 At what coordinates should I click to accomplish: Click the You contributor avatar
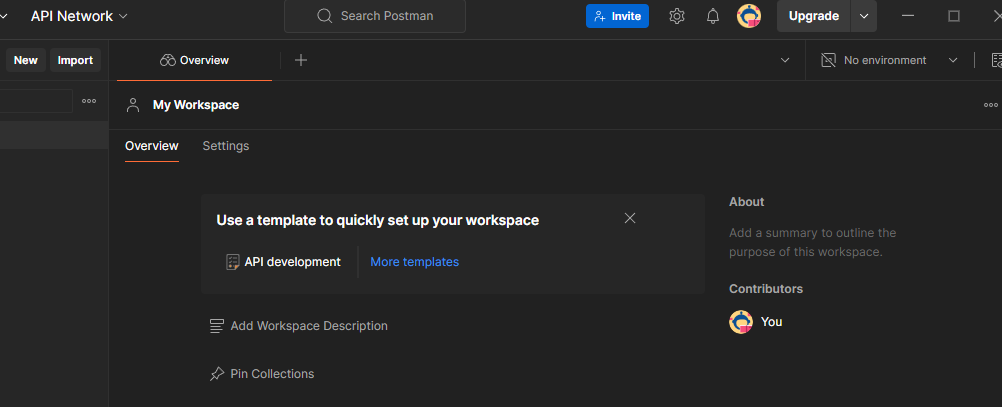tap(741, 321)
